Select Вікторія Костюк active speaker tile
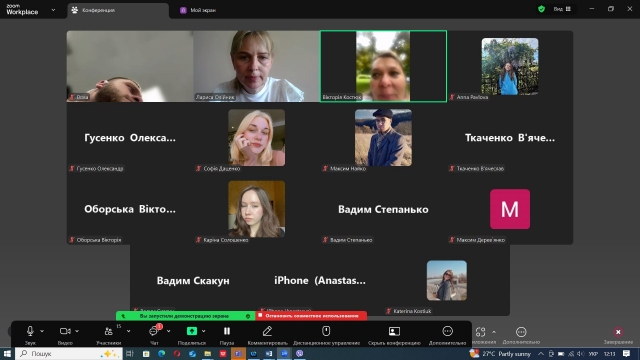640x360 pixels. [x=383, y=66]
